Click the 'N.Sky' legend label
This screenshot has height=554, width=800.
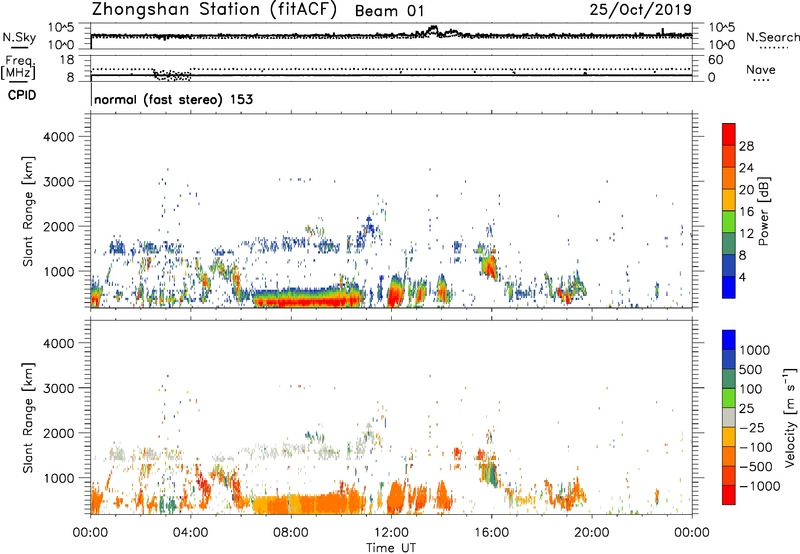19,37
